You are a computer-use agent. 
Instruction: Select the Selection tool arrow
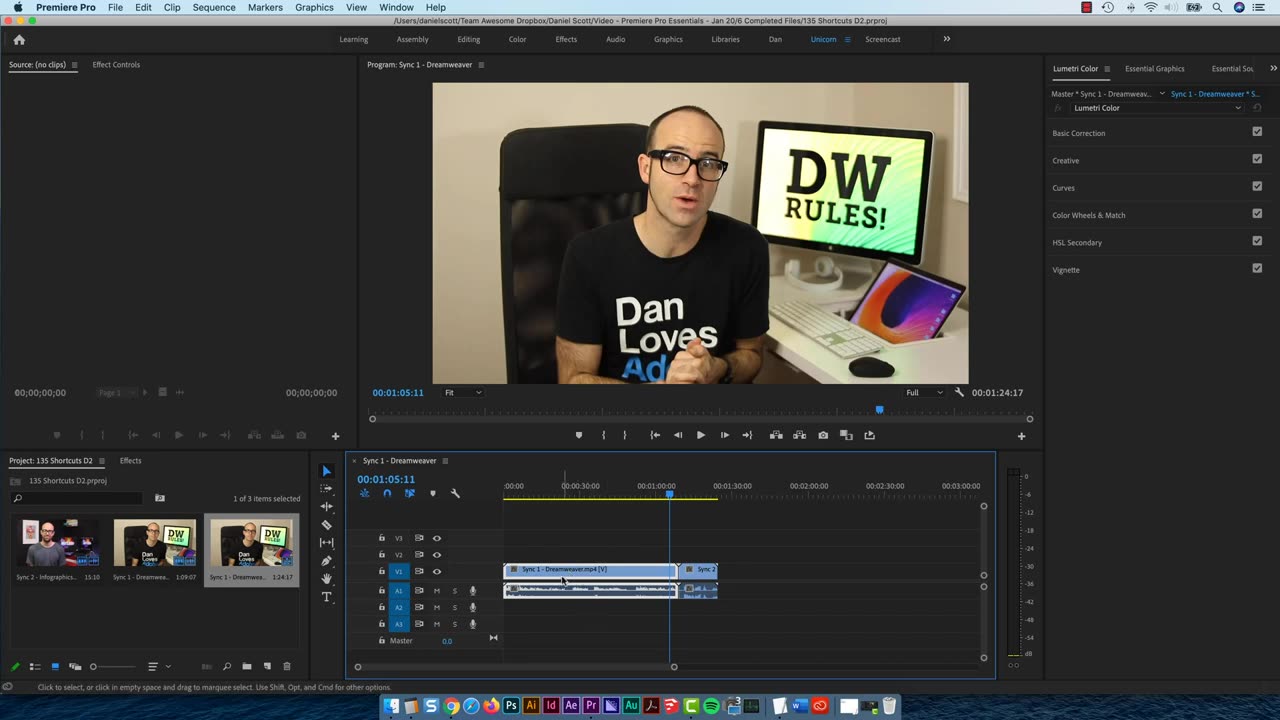click(x=326, y=471)
